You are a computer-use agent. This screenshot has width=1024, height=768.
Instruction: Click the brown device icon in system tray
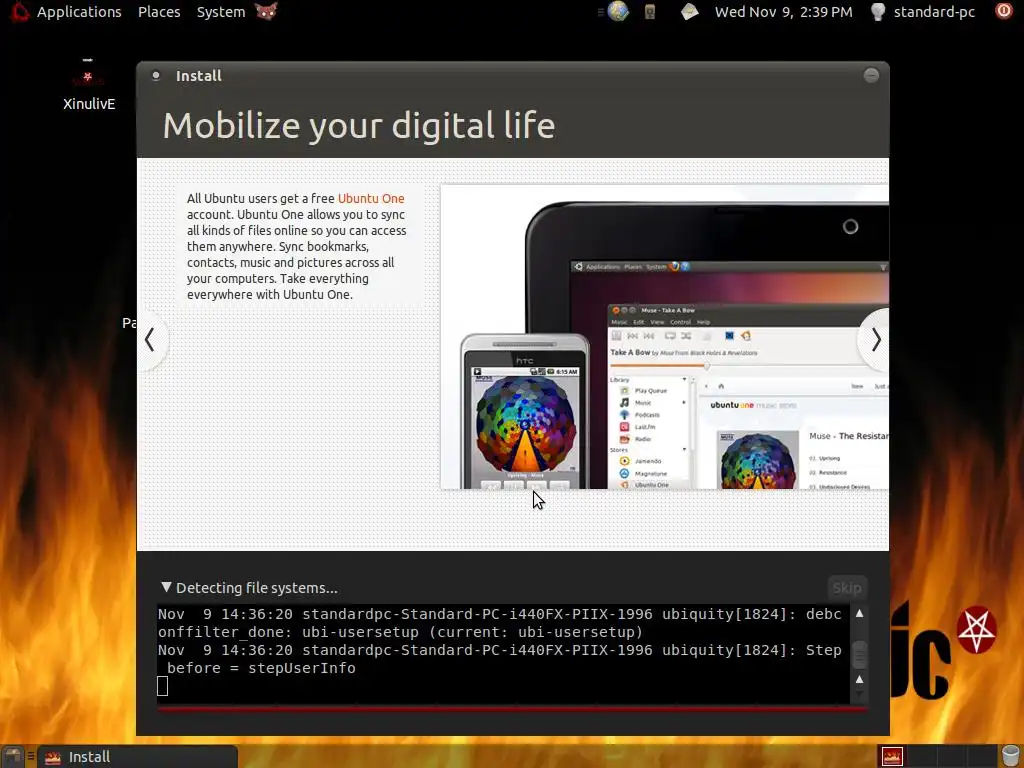click(x=650, y=11)
